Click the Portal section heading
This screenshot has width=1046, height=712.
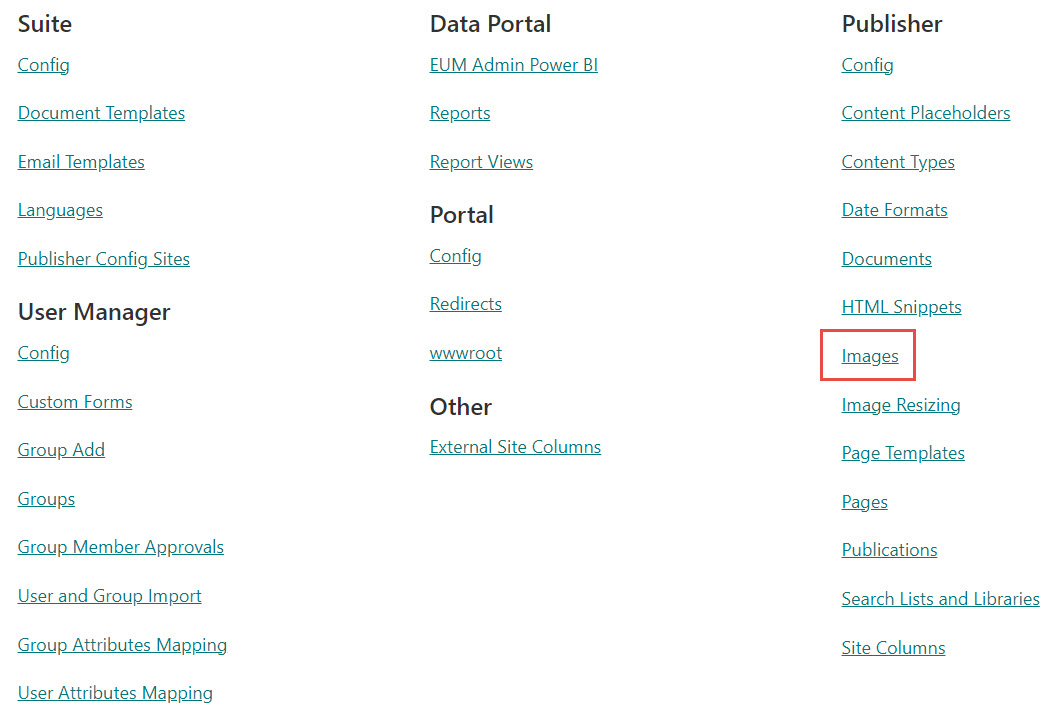(x=462, y=215)
